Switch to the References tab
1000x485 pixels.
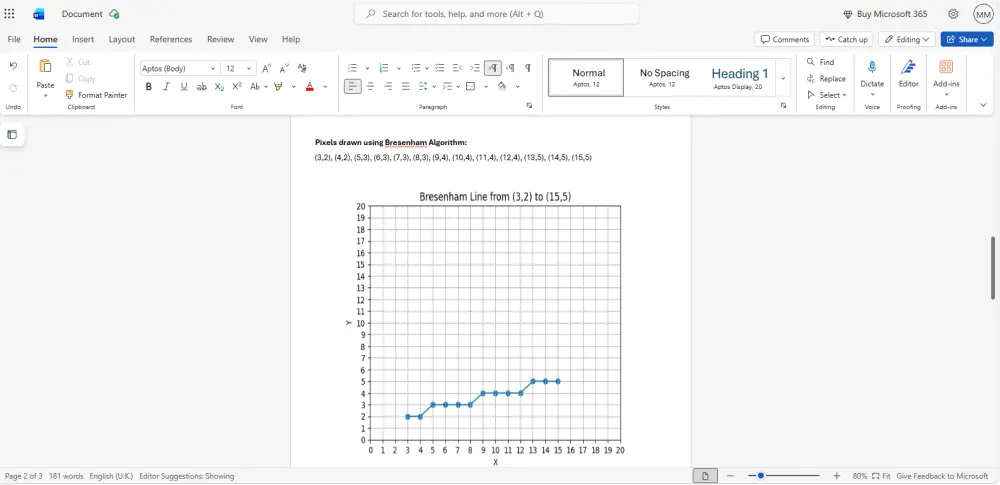[x=171, y=40]
